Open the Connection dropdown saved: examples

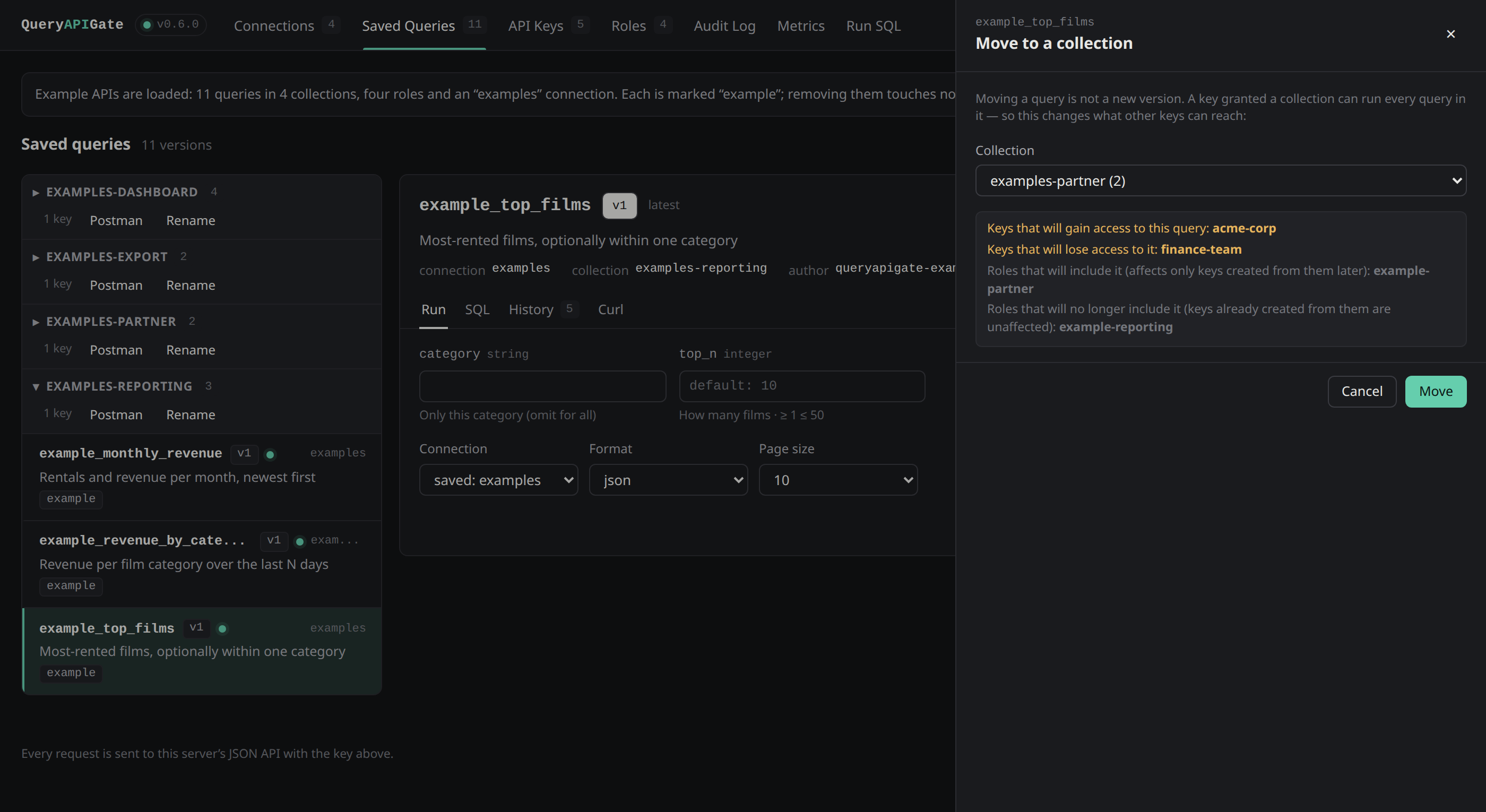coord(498,480)
